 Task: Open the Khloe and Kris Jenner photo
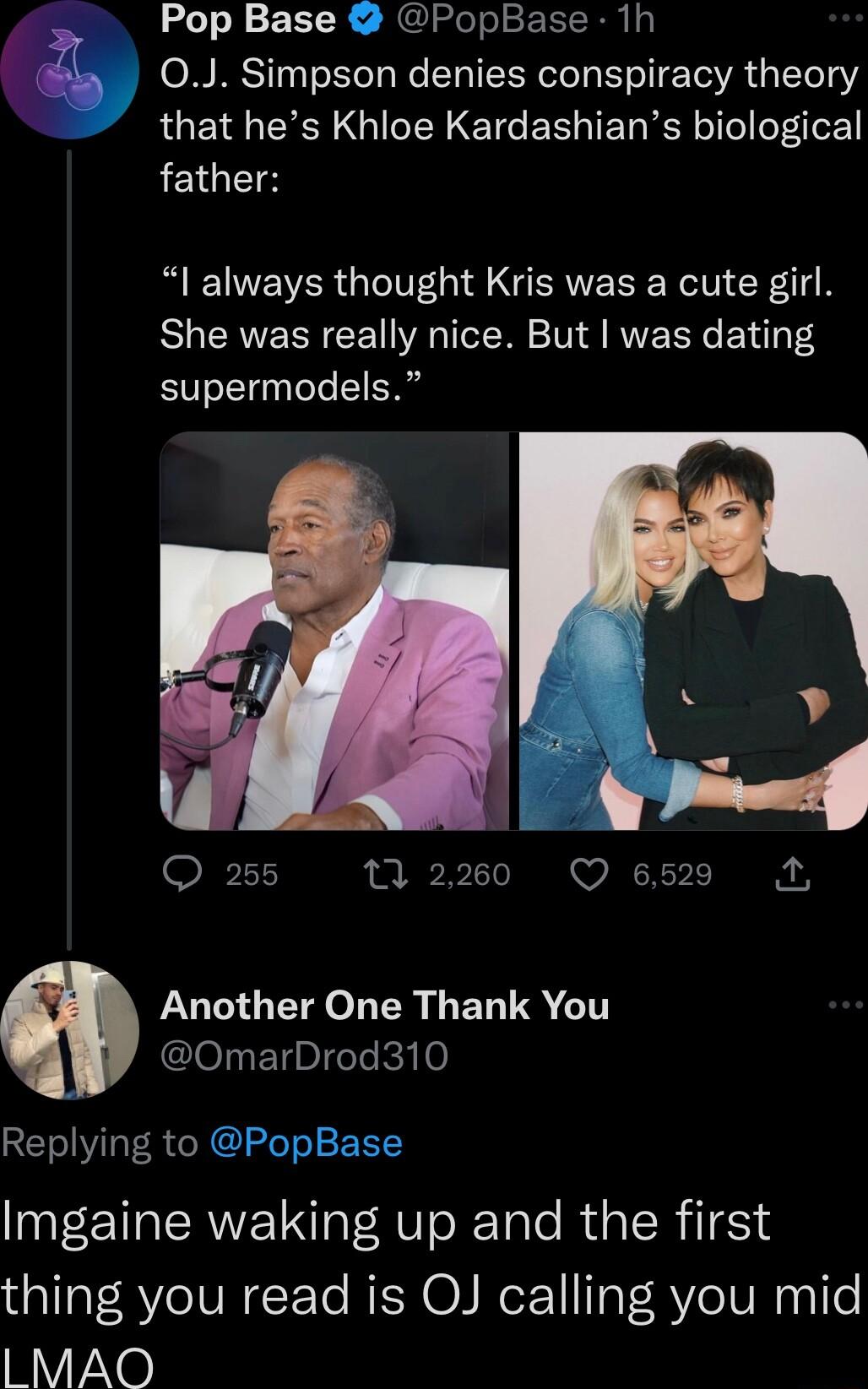pos(688,632)
